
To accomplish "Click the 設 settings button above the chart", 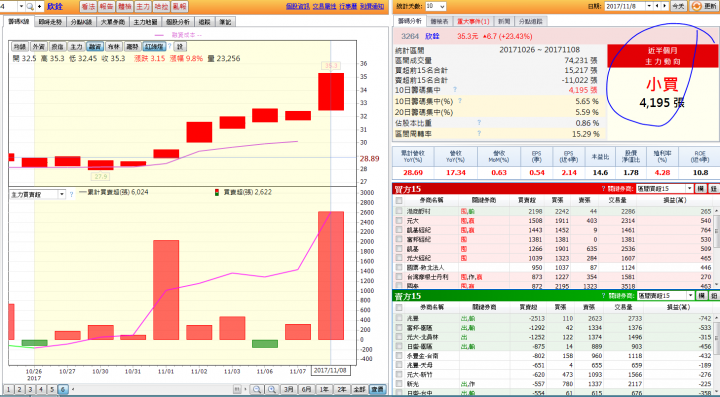I will click(x=180, y=47).
